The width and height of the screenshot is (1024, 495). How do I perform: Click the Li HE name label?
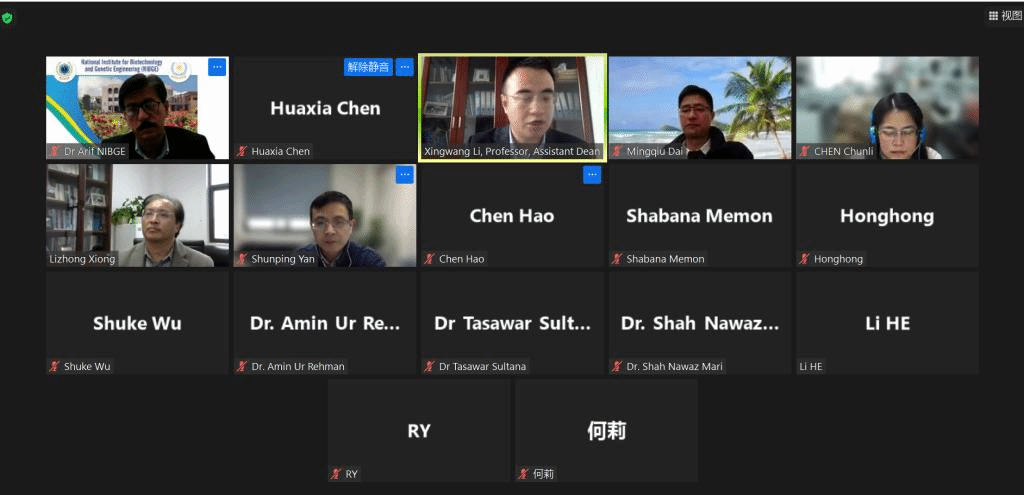point(811,366)
